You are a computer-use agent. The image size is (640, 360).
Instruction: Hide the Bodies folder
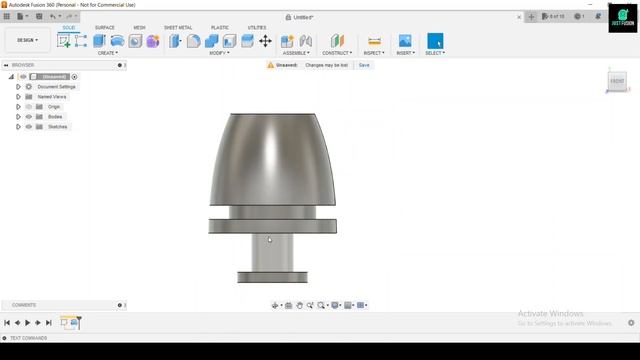pos(29,117)
